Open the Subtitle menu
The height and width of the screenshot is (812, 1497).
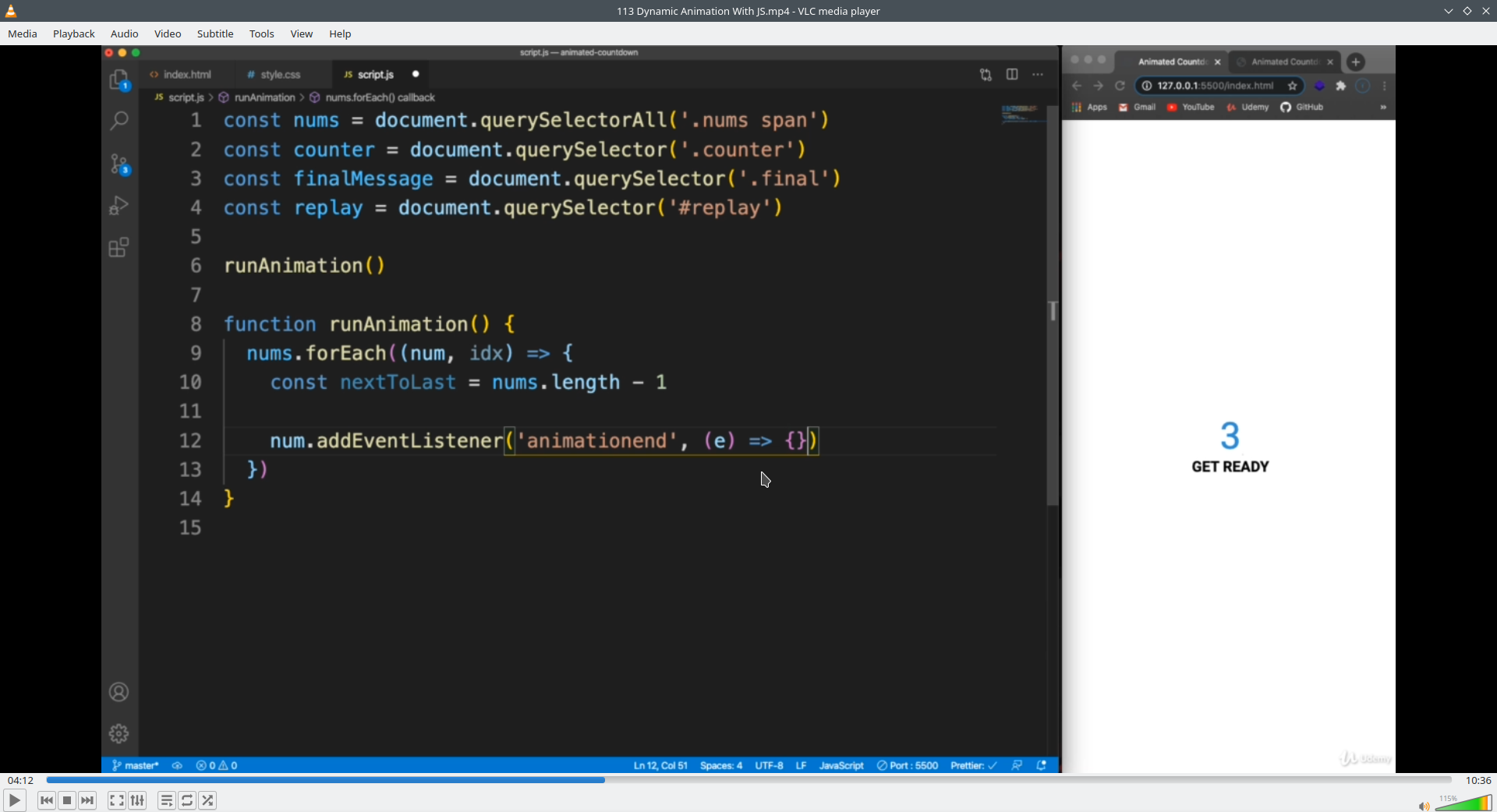click(215, 34)
